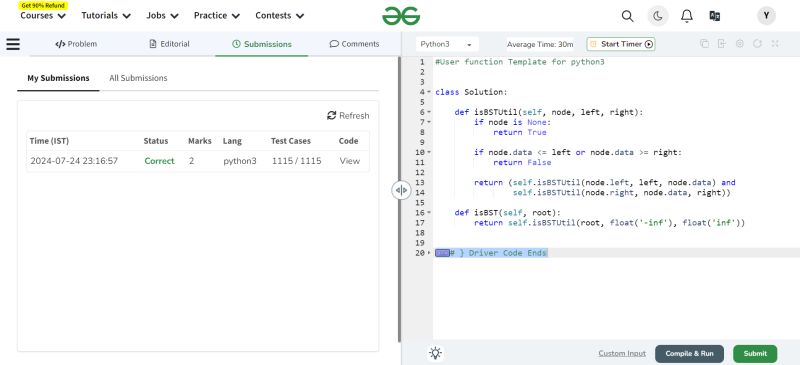The width and height of the screenshot is (800, 365).
Task: Select the My Submissions tab
Action: (58, 78)
